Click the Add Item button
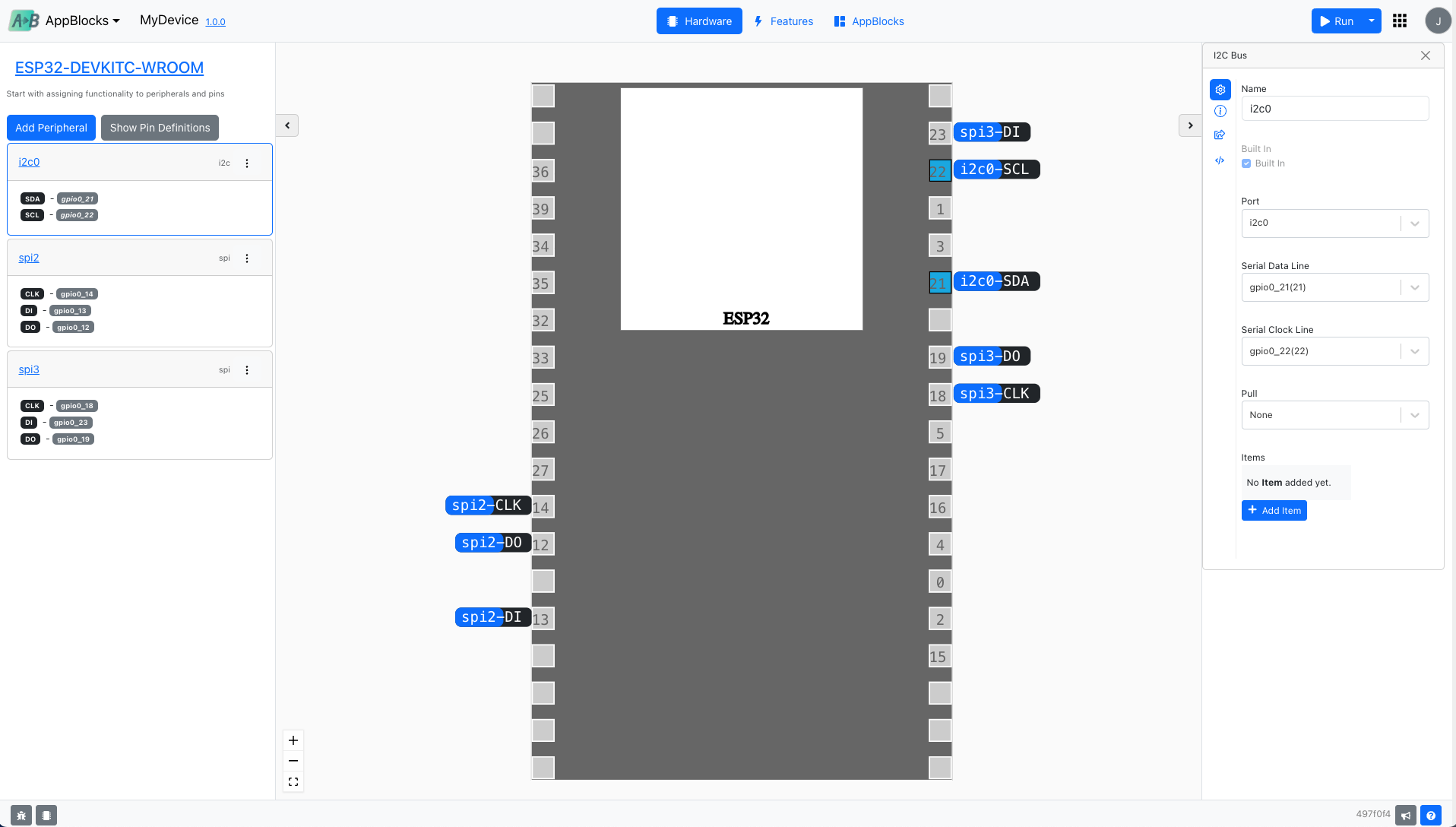 tap(1274, 511)
